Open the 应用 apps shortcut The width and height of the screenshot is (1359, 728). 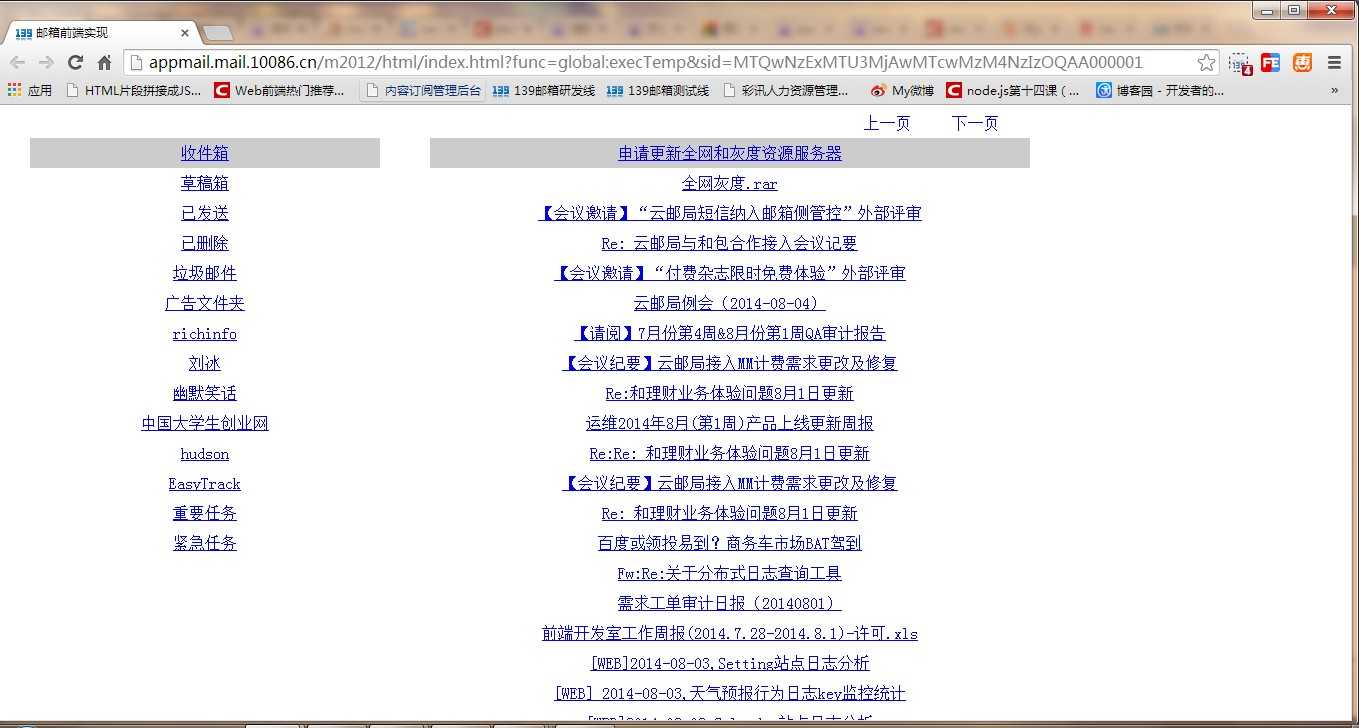[30, 90]
